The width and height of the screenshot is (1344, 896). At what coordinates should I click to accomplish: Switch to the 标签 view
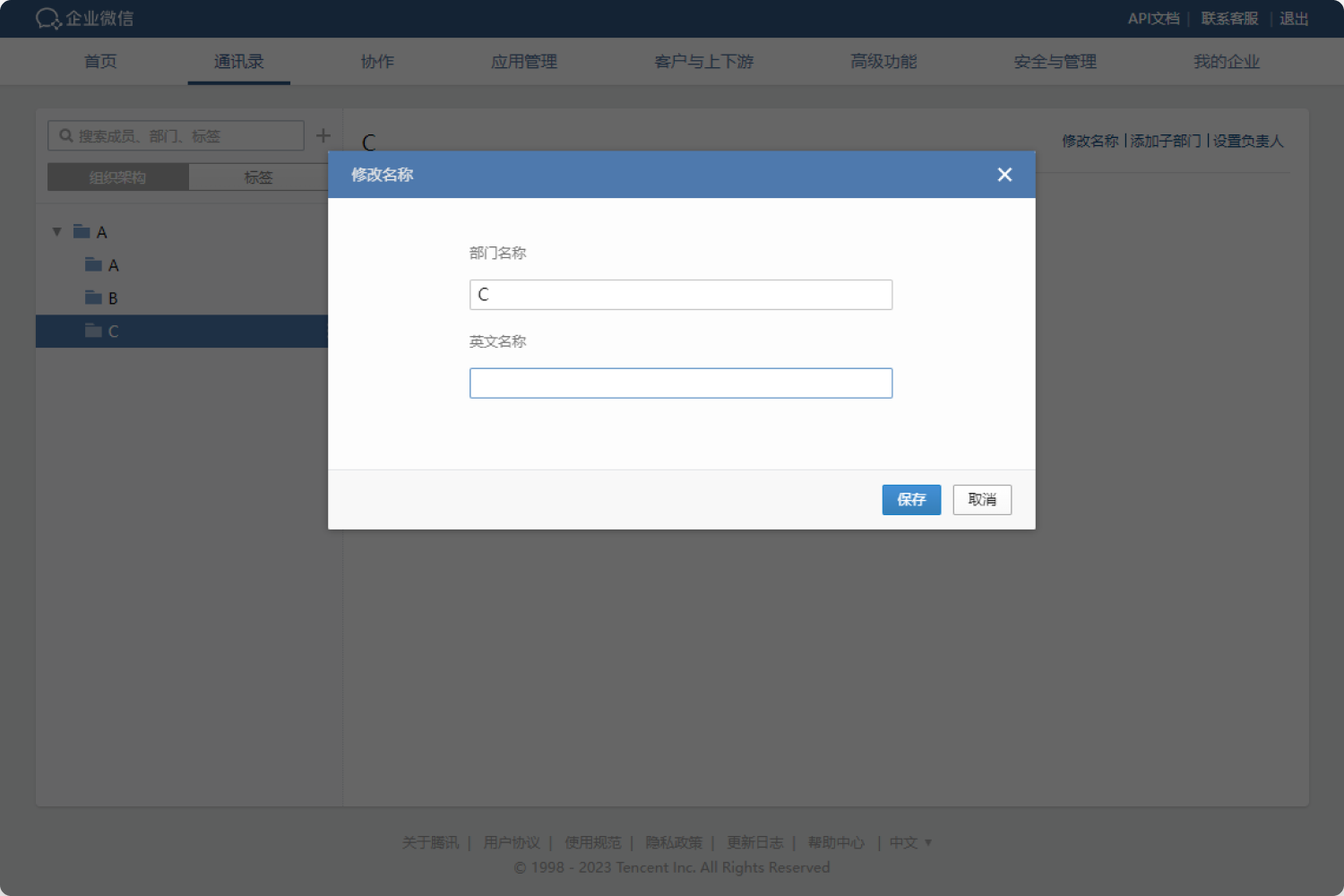(x=259, y=177)
